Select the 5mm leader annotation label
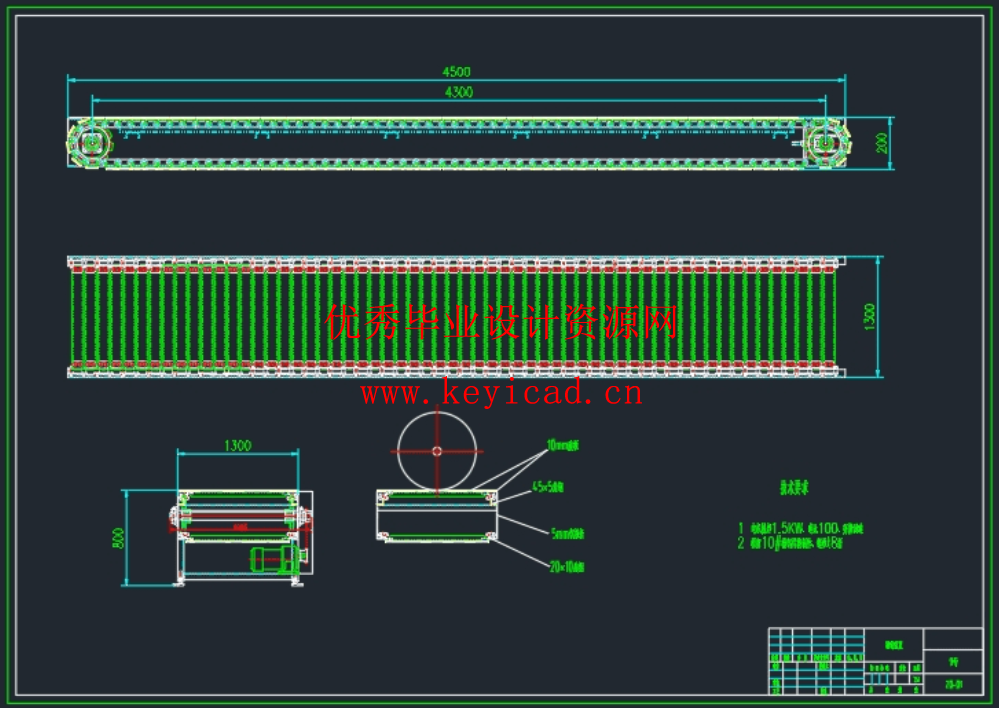 tap(567, 534)
